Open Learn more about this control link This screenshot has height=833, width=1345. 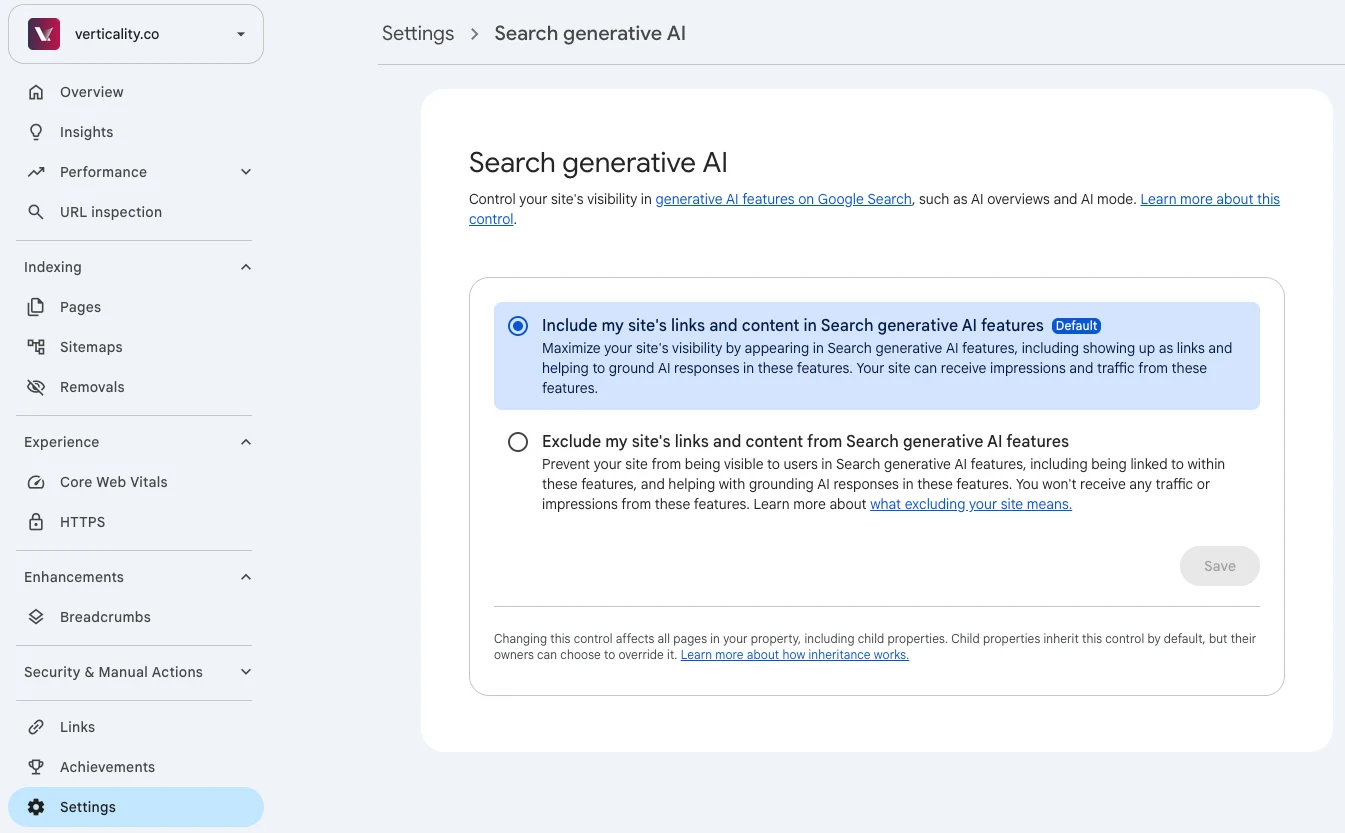tap(1210, 199)
